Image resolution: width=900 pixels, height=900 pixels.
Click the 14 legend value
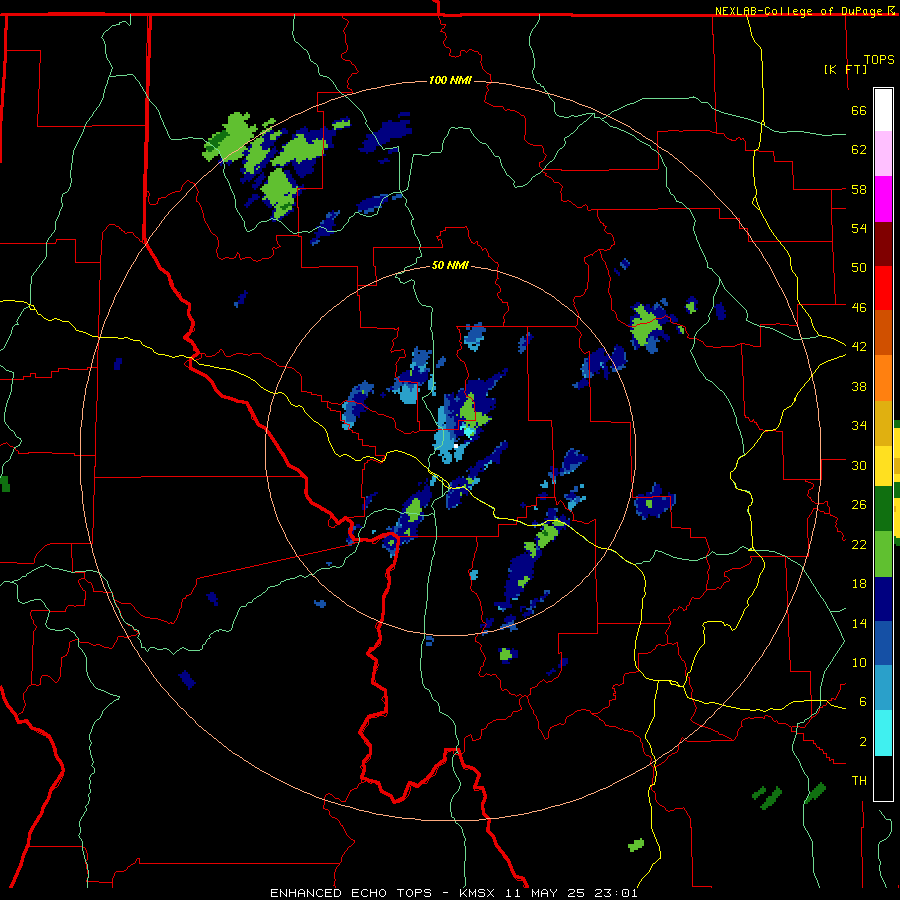coord(859,623)
